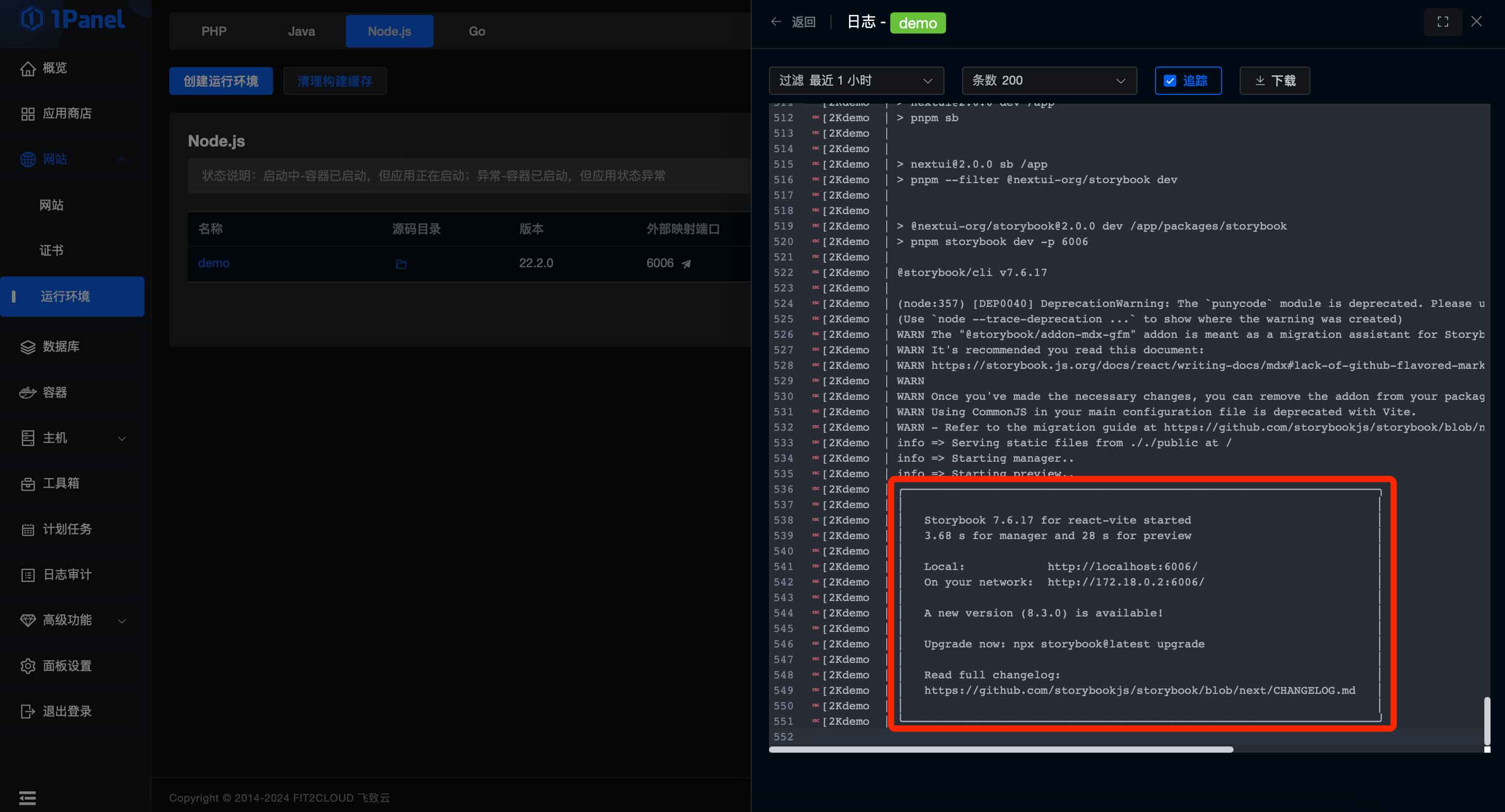Click the 版本 column header
Viewport: 1505px width, 812px height.
[532, 229]
